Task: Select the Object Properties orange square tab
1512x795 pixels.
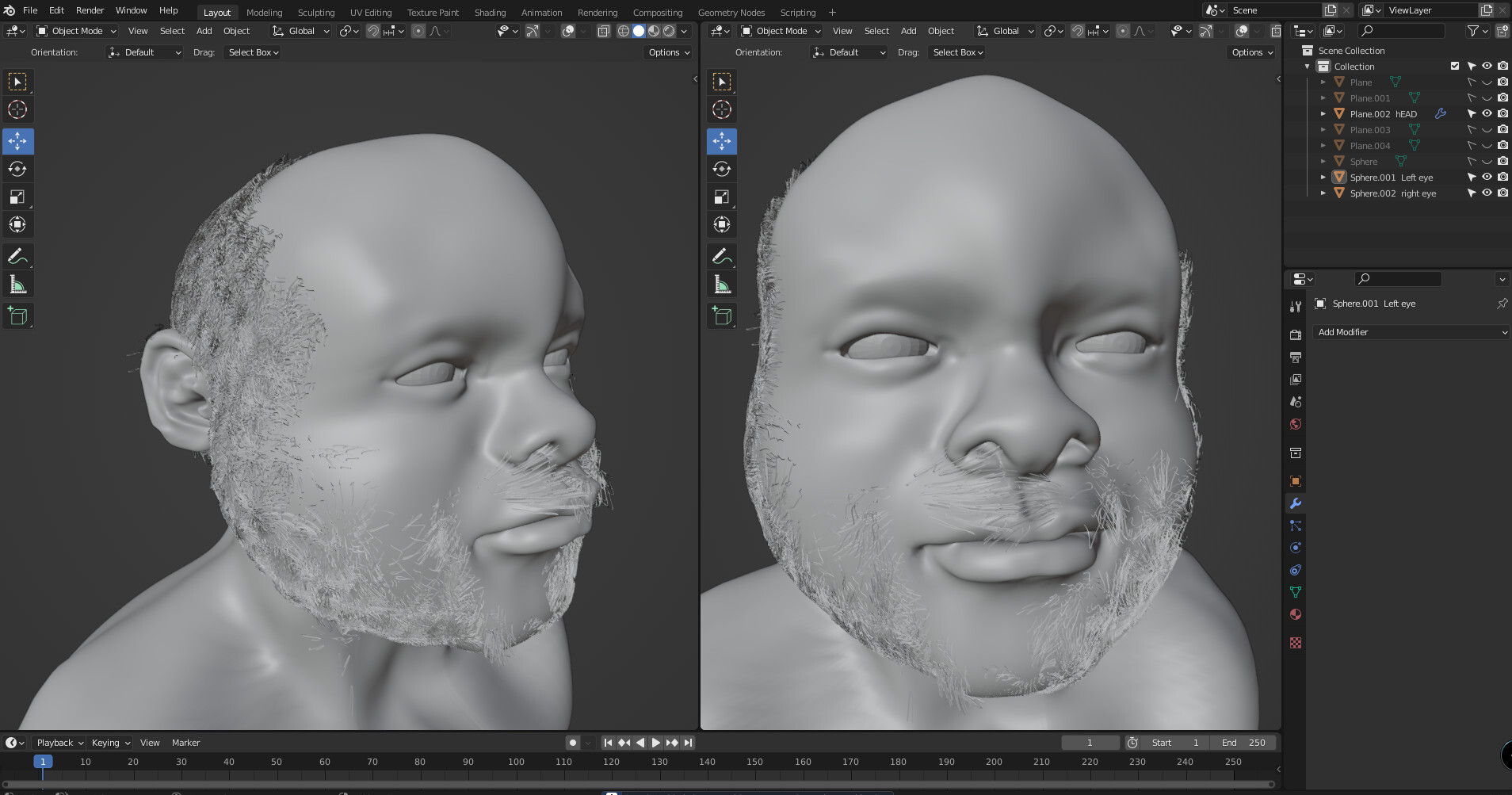Action: [x=1296, y=480]
